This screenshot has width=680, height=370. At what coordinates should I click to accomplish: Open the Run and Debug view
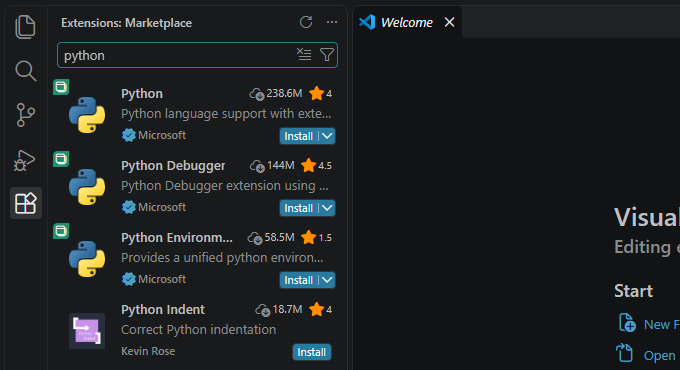(25, 160)
